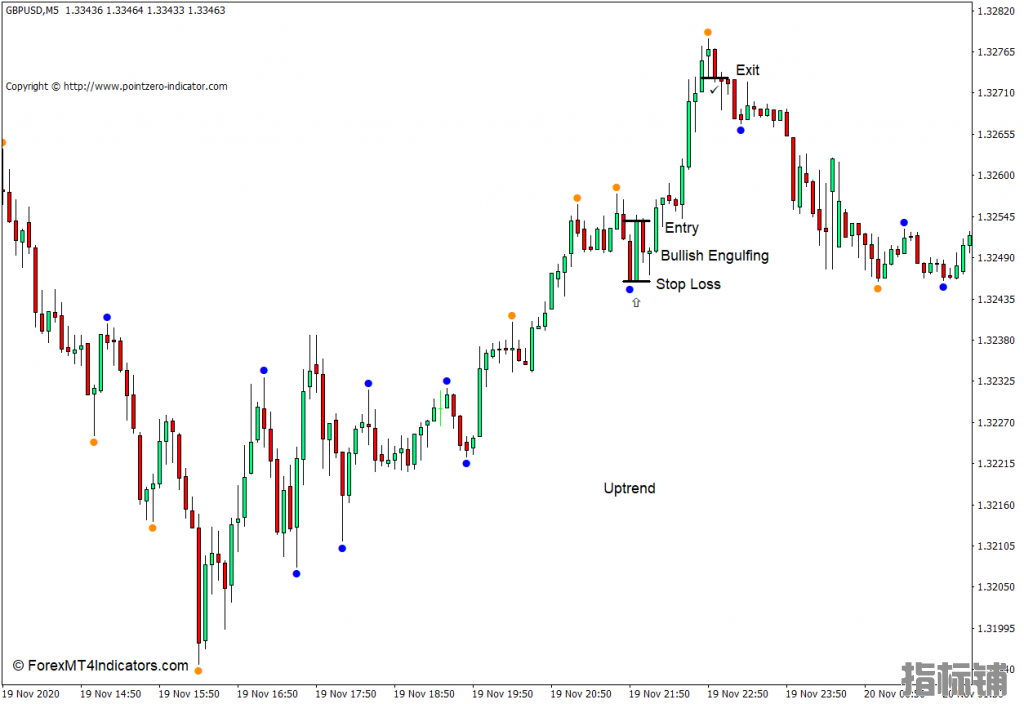Click the pointzero-indicator.com copyright text
Screen dimensions: 1024x704
[x=116, y=86]
